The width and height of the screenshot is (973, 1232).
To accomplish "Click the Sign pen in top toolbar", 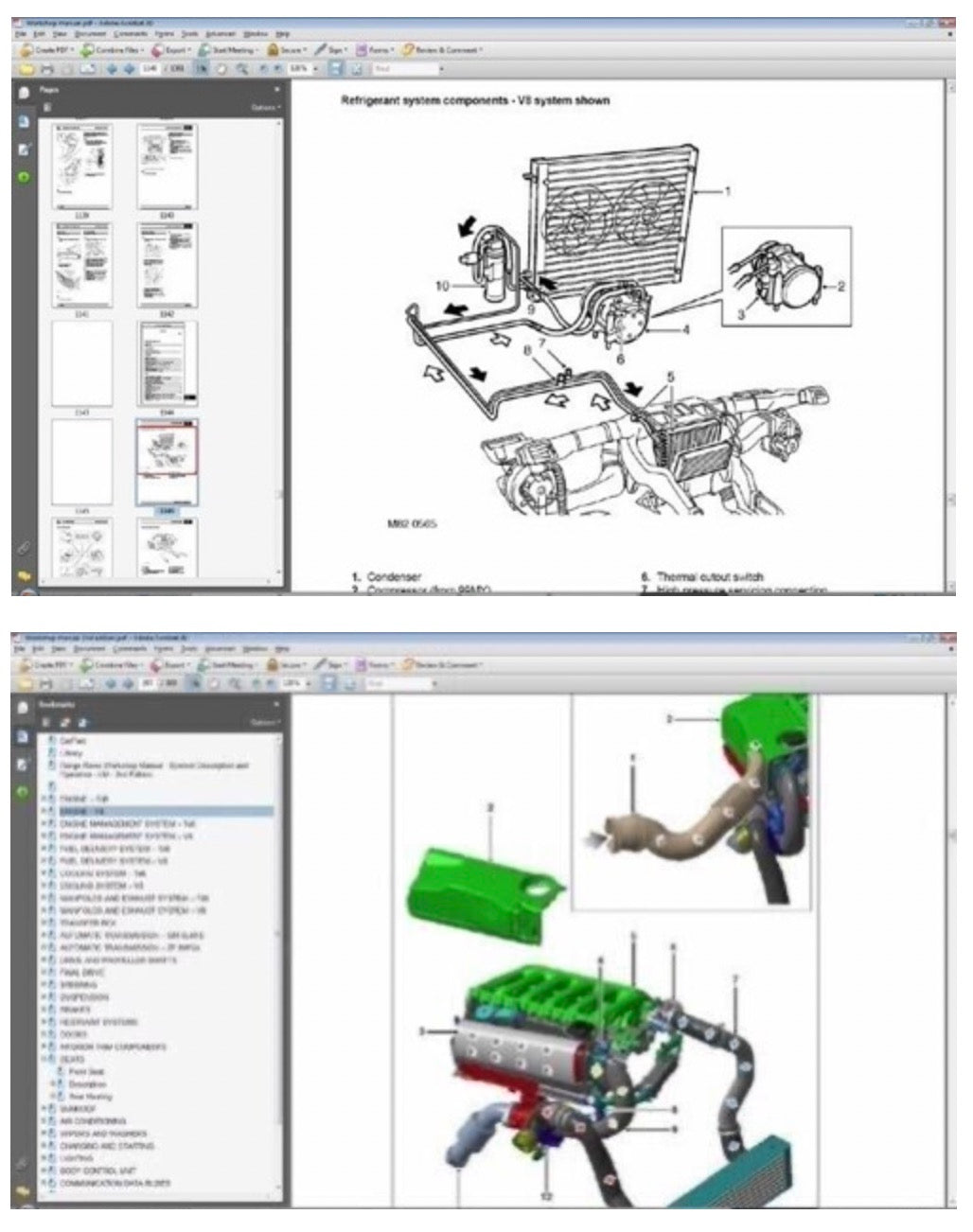I will tap(331, 50).
